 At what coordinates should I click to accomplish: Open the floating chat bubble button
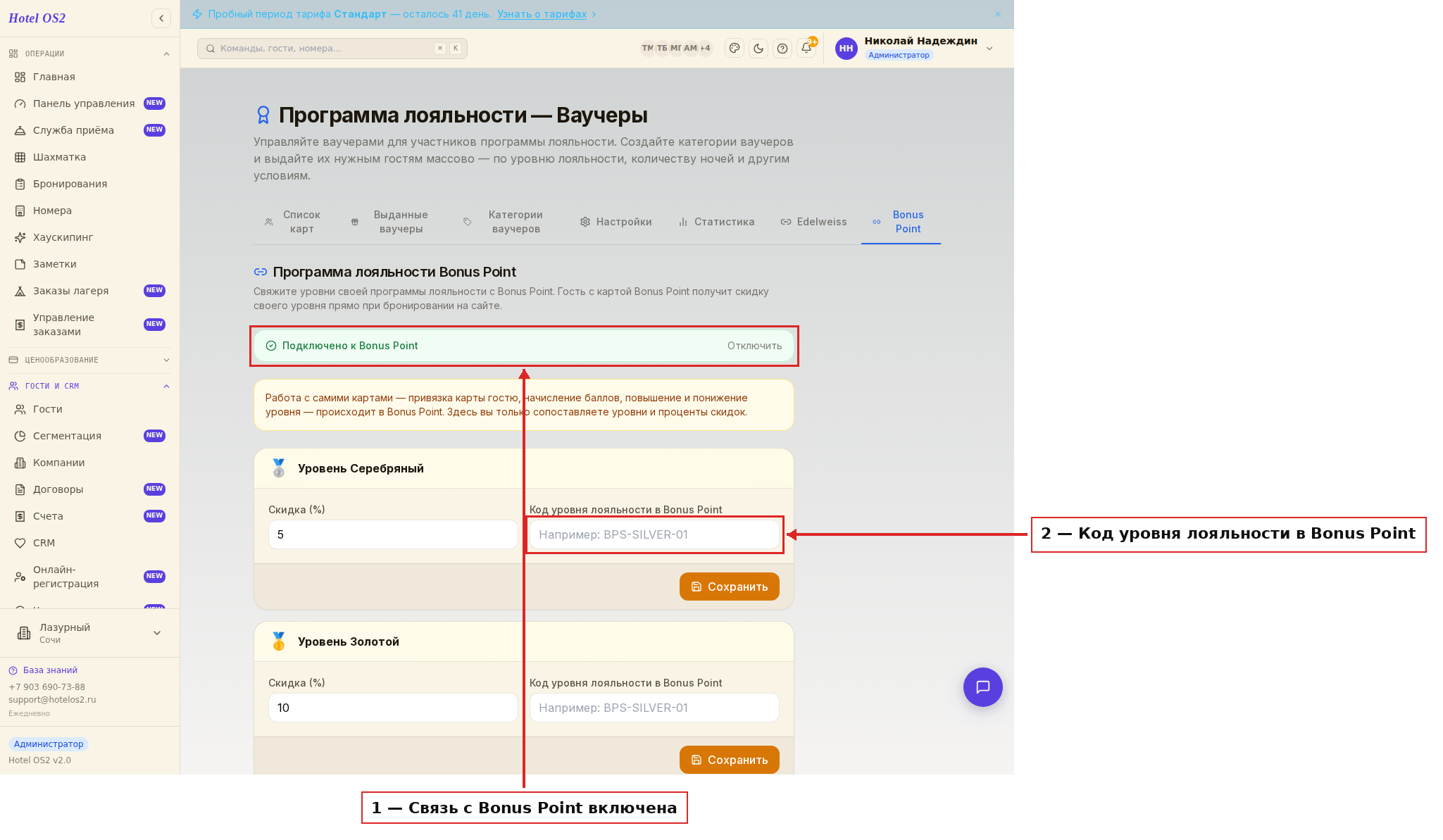982,687
